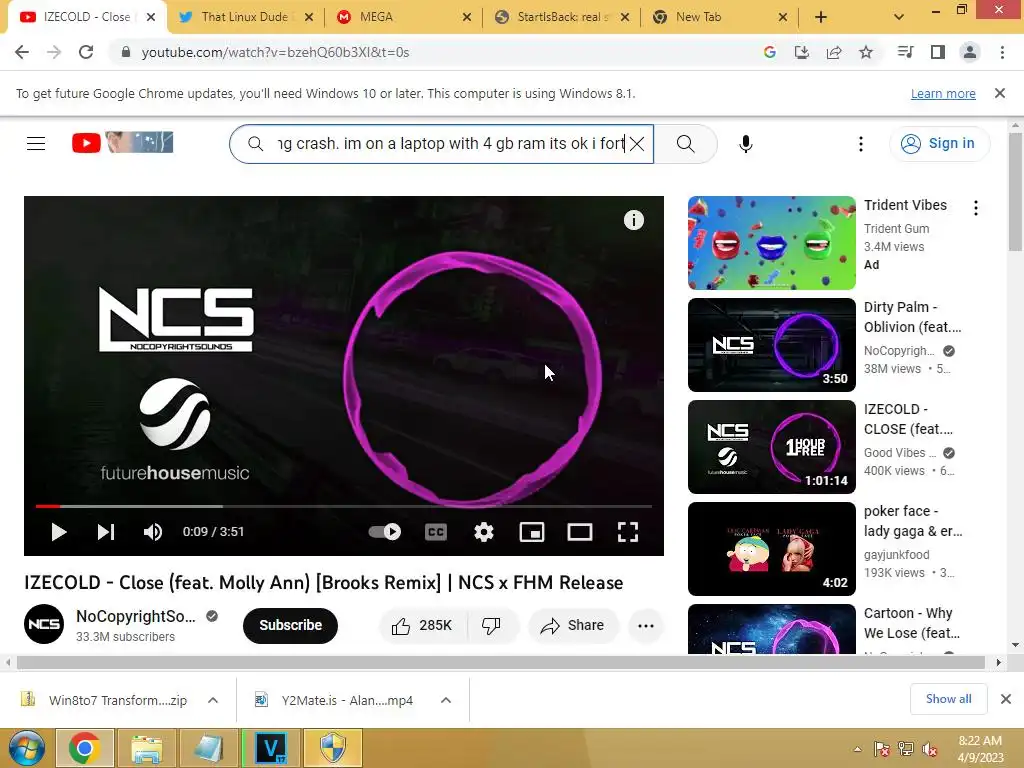Expand Win8to7 Transform zip download options
This screenshot has height=768, width=1024.
(x=213, y=700)
